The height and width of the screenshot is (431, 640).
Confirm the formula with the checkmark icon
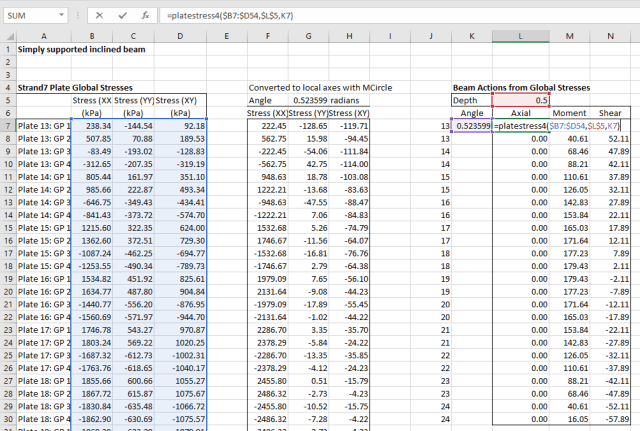coord(123,16)
